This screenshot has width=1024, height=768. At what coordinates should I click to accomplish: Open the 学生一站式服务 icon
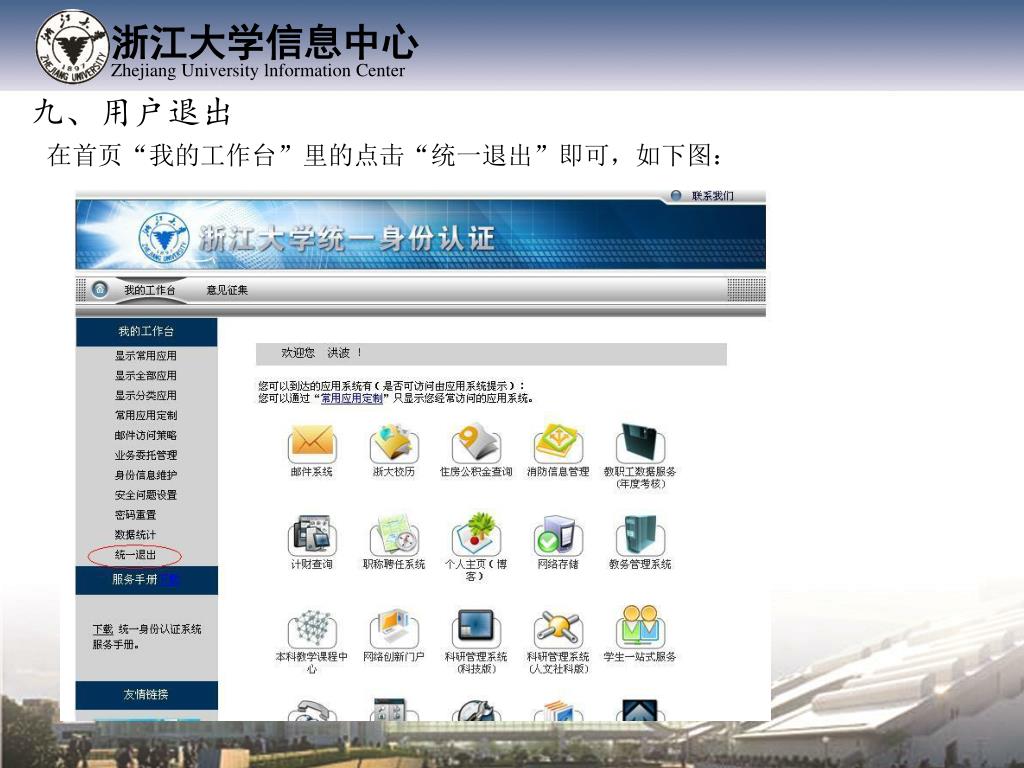pyautogui.click(x=640, y=626)
